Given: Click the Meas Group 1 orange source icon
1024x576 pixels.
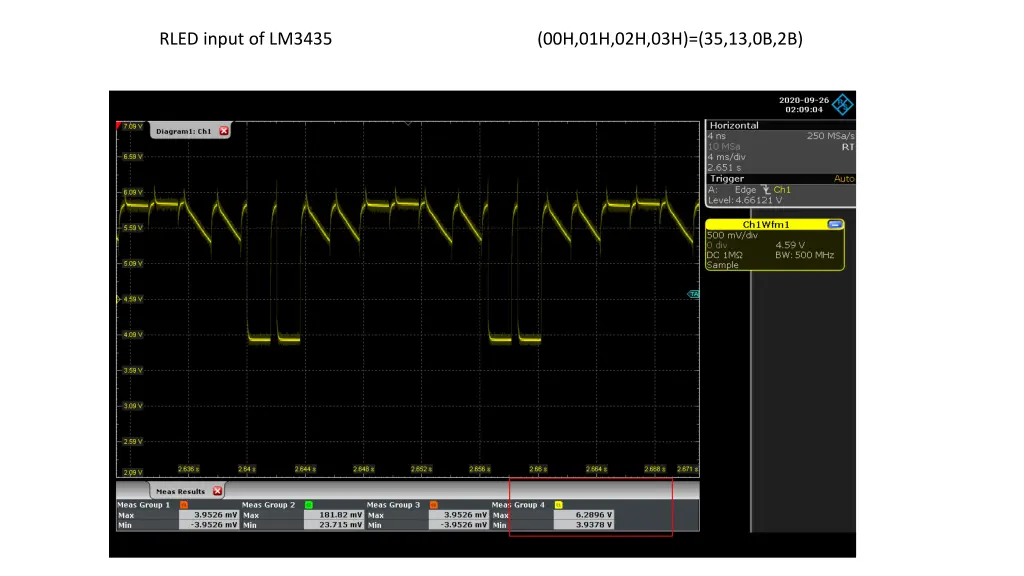Looking at the screenshot, I should point(184,505).
